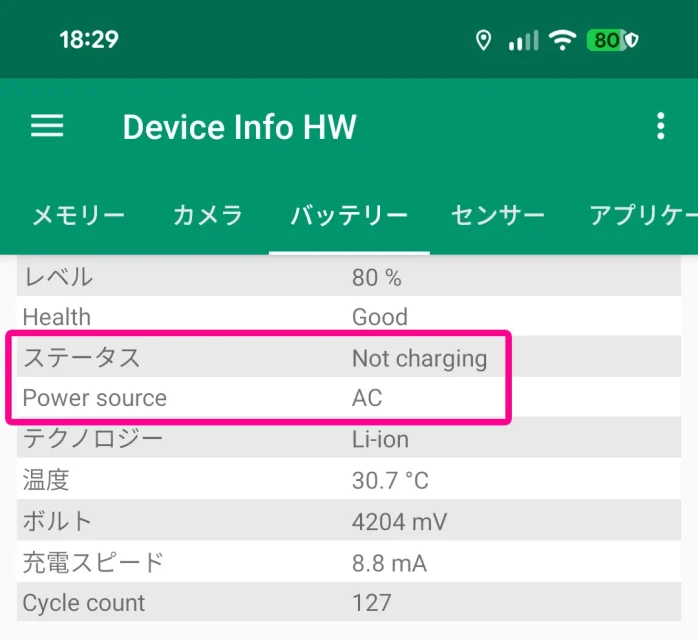Tap the 温度 30.7 °C row
This screenshot has width=698, height=640.
[x=349, y=481]
